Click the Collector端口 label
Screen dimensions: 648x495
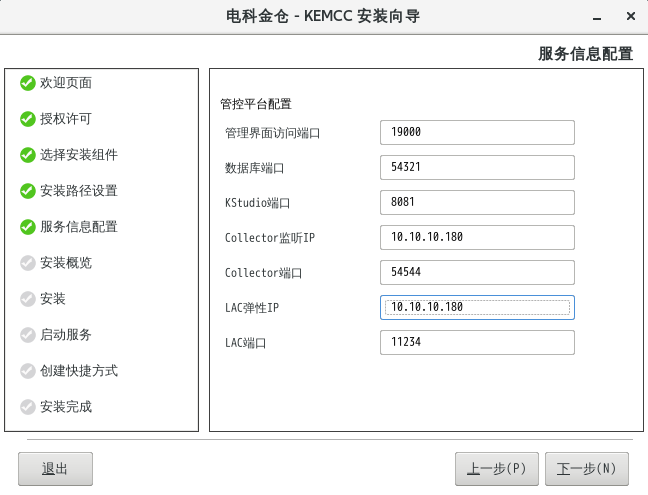point(263,273)
